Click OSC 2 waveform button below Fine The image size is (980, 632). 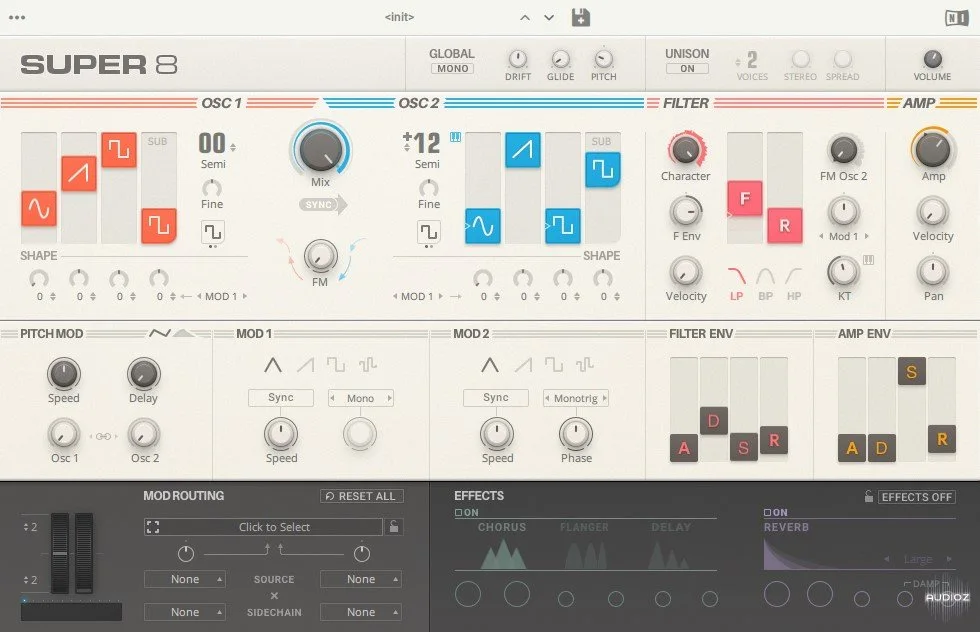pos(429,233)
